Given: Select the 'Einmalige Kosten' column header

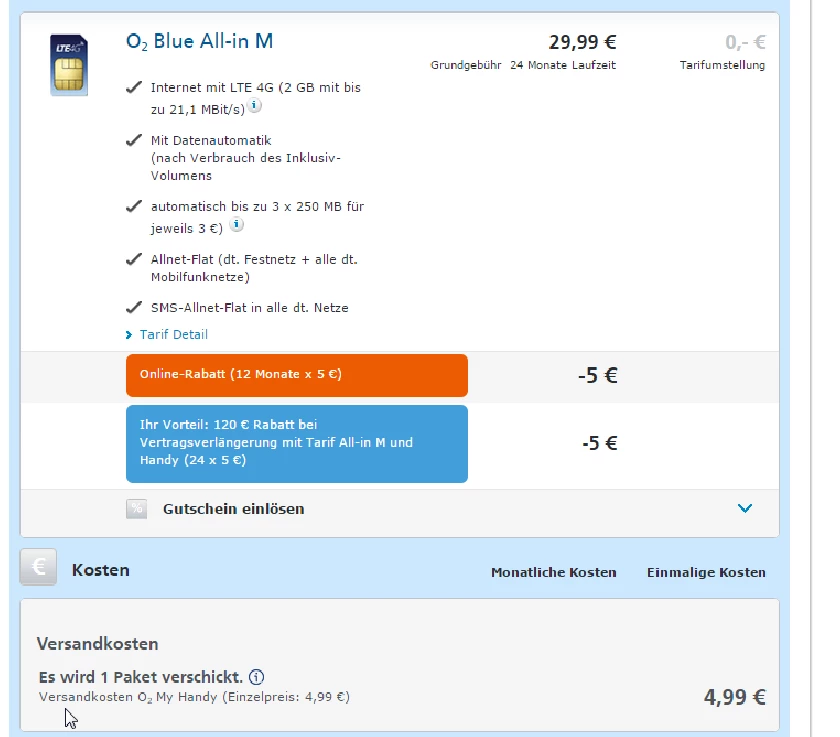Looking at the screenshot, I should point(706,573).
